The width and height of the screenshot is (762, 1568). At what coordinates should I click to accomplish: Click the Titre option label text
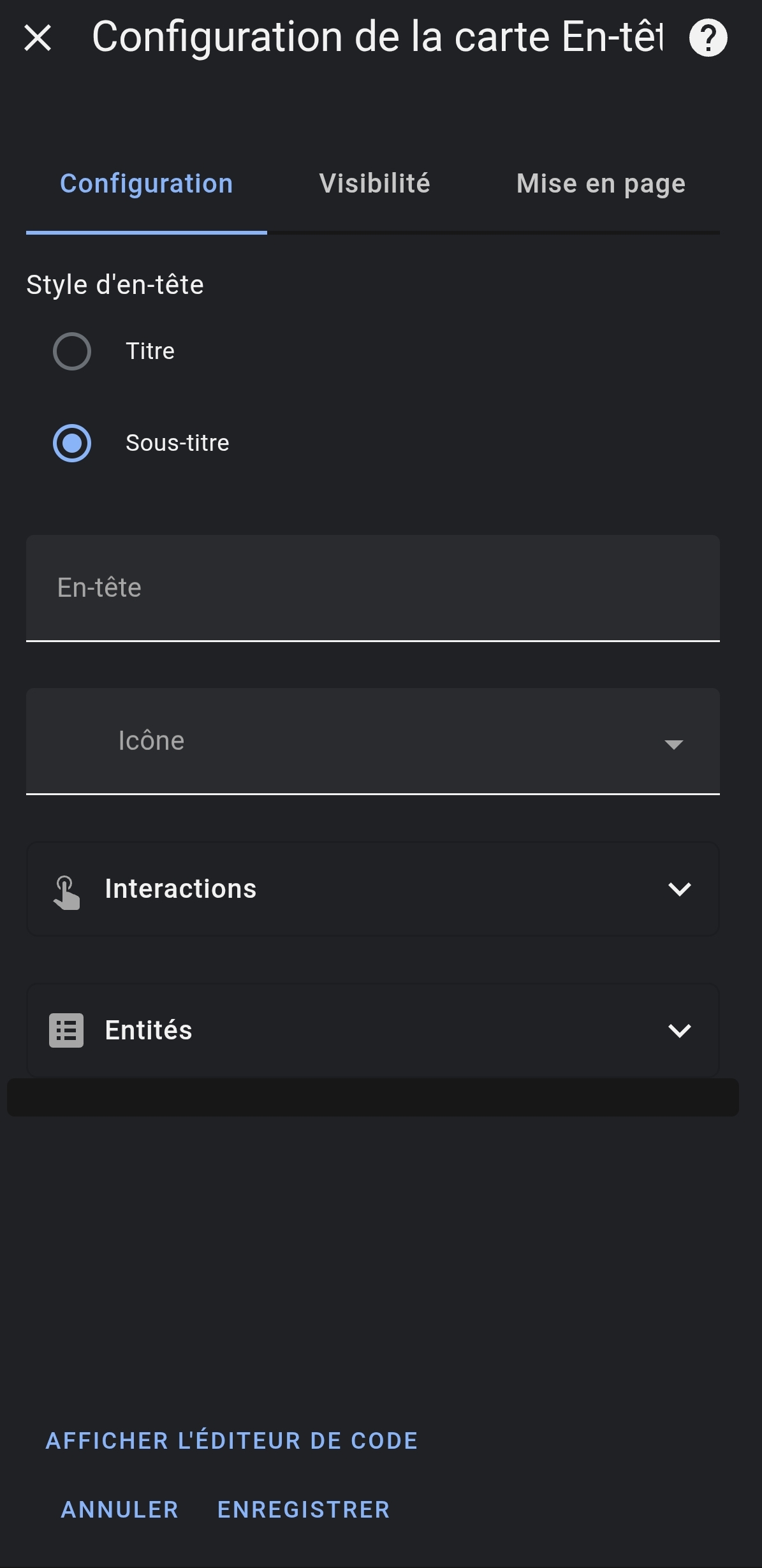pyautogui.click(x=150, y=351)
